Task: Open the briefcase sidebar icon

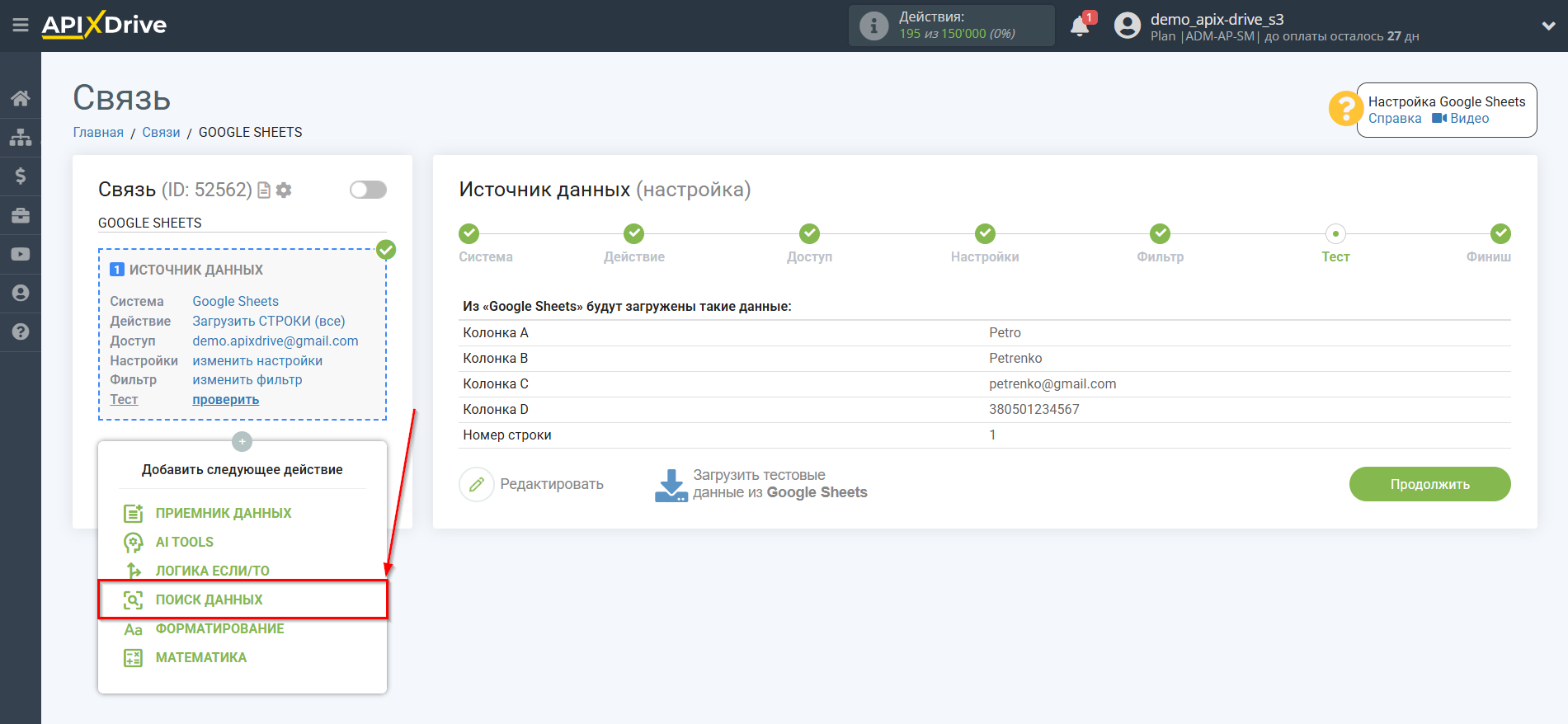Action: coord(21,215)
